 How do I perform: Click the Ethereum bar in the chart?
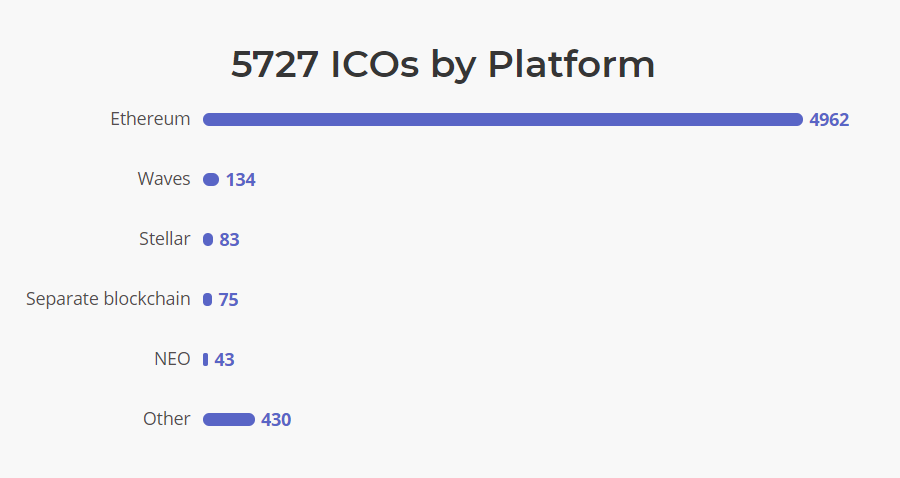pyautogui.click(x=503, y=119)
